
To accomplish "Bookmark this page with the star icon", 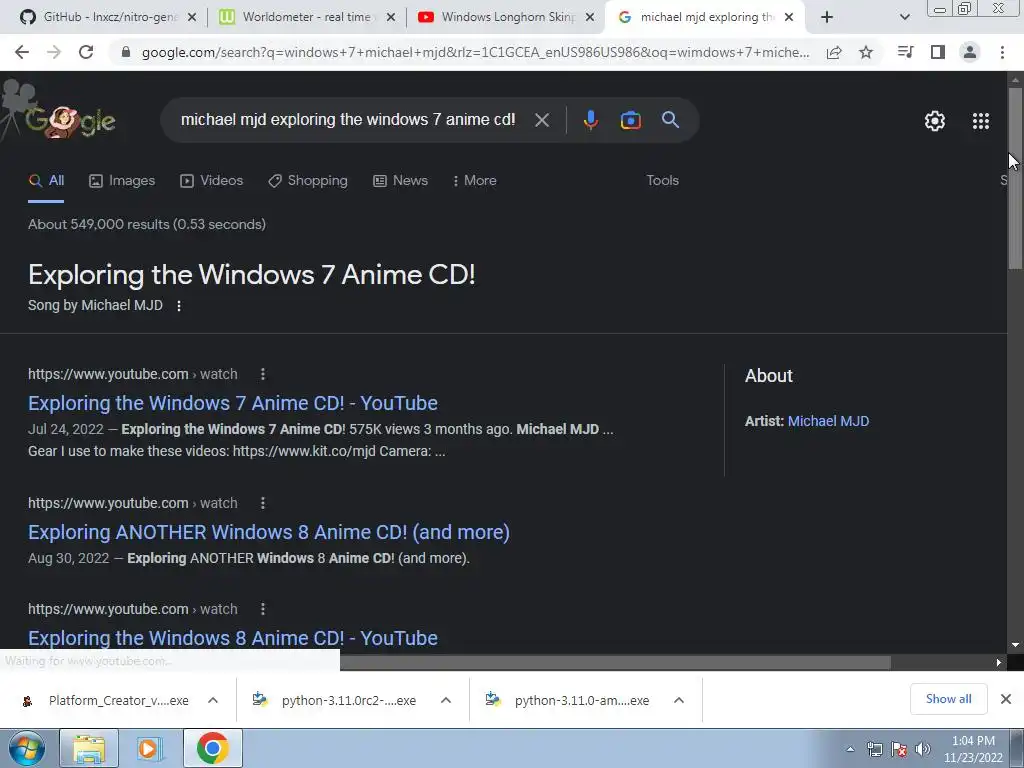I will pos(866,52).
